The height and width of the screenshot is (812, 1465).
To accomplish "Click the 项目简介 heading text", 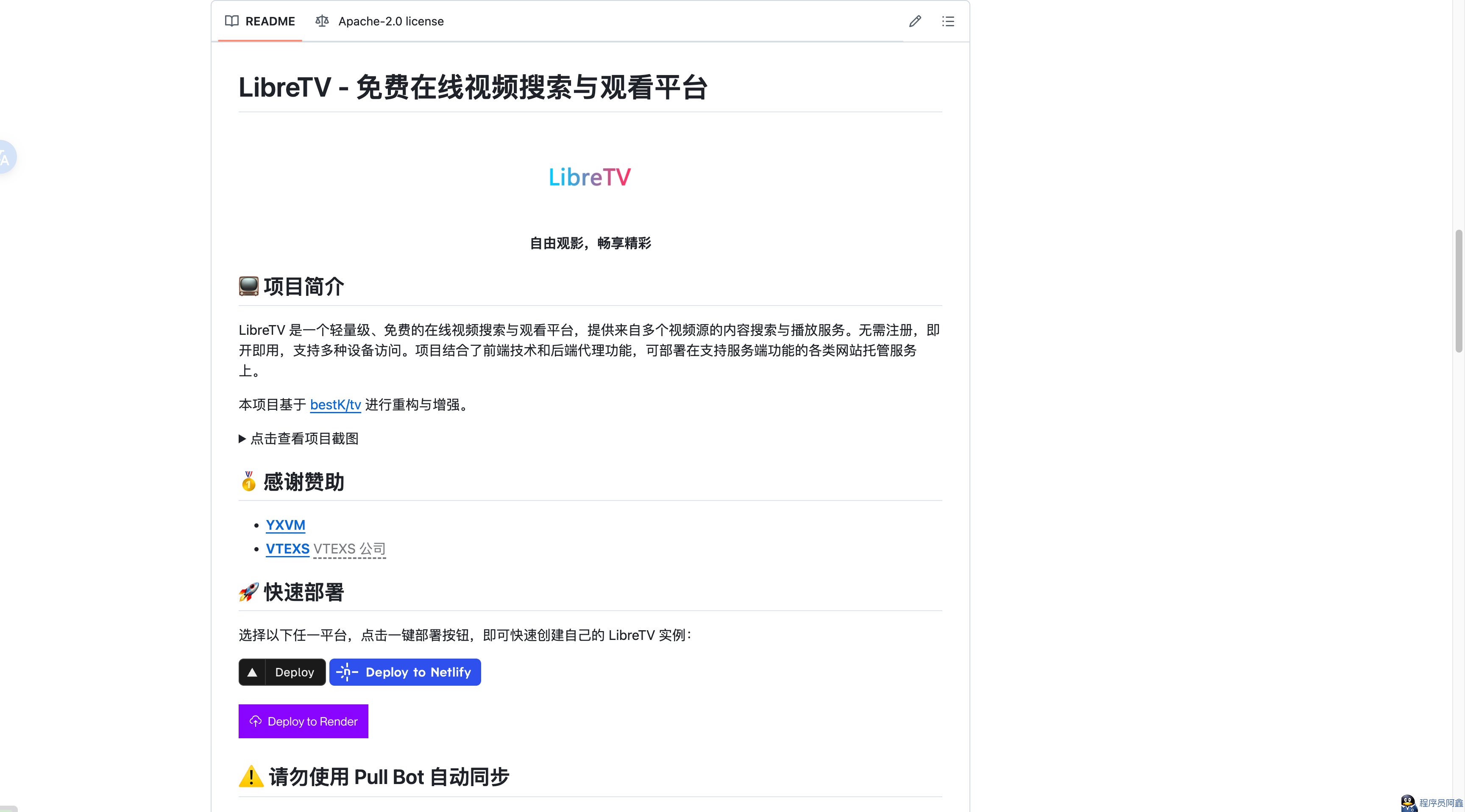I will tap(304, 286).
